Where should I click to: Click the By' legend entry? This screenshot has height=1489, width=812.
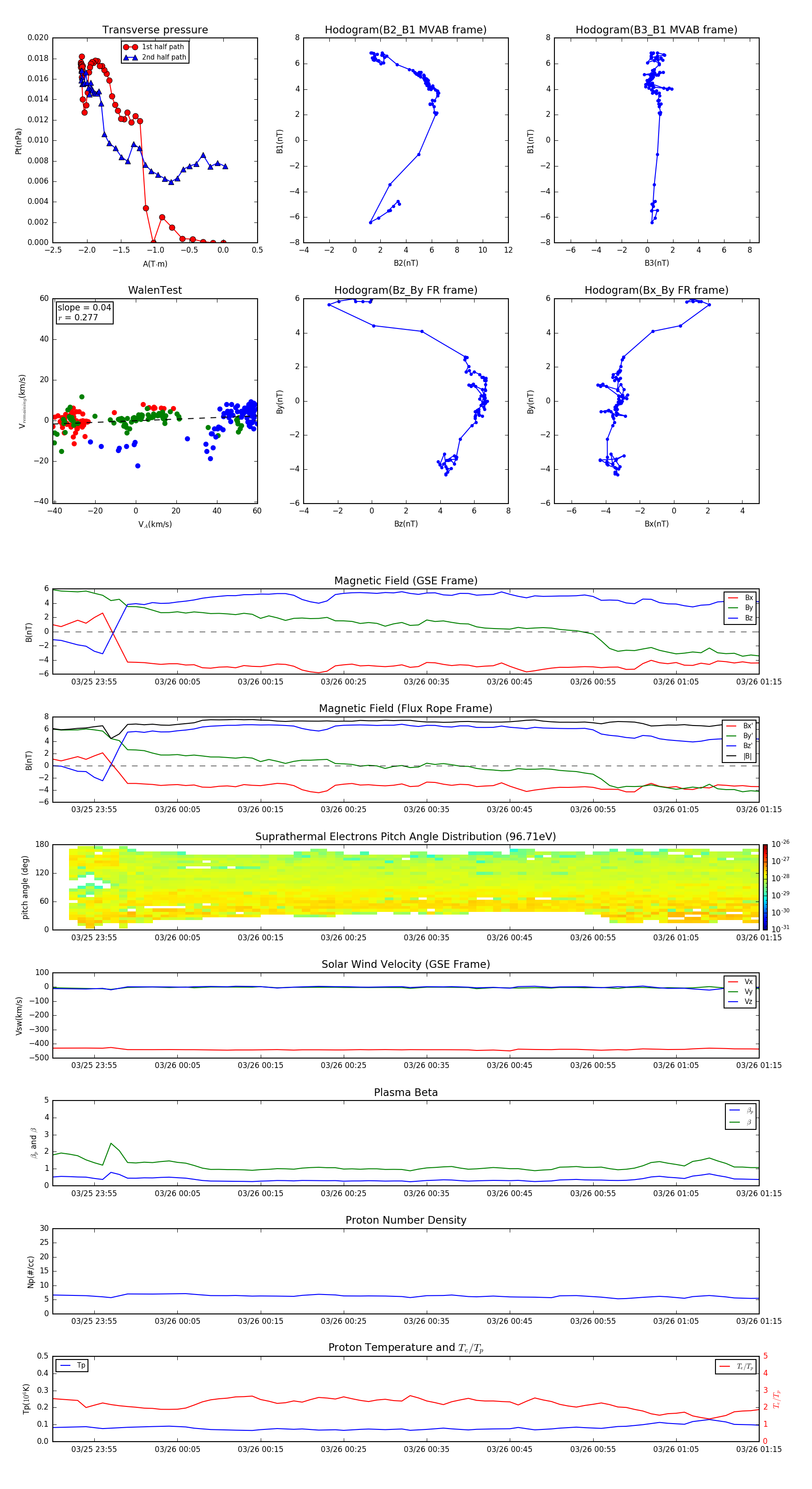(x=740, y=736)
